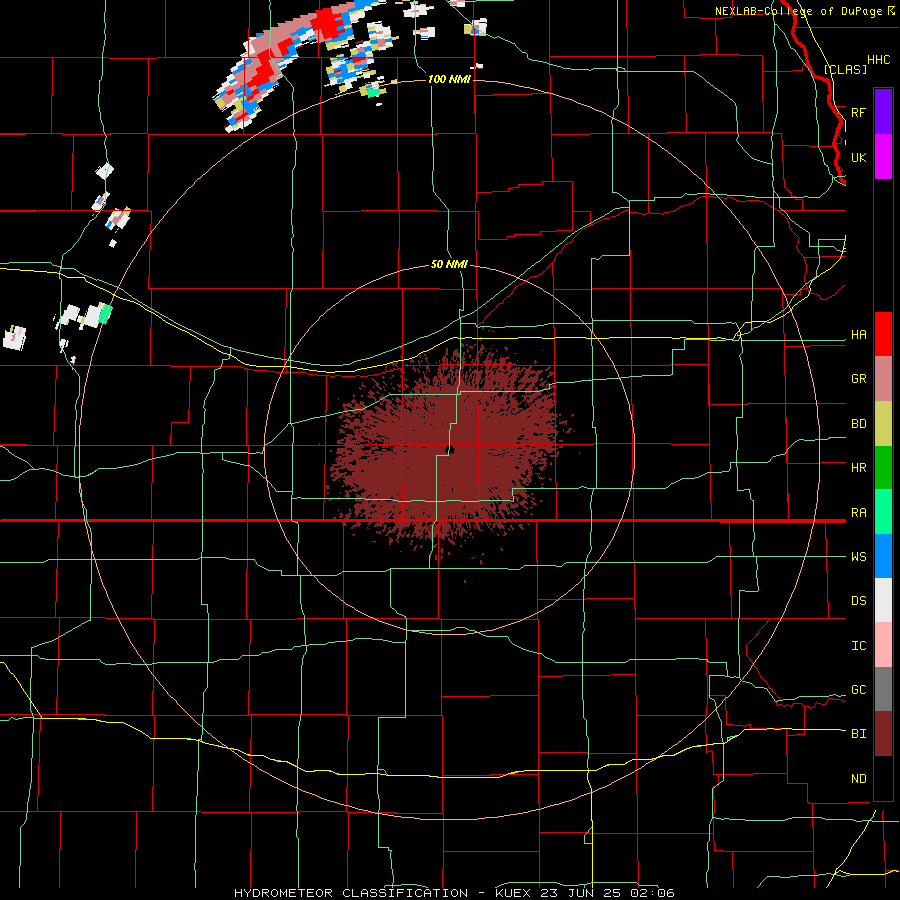The height and width of the screenshot is (900, 900).
Task: Click the 100 NMI range ring label
Action: tap(449, 79)
